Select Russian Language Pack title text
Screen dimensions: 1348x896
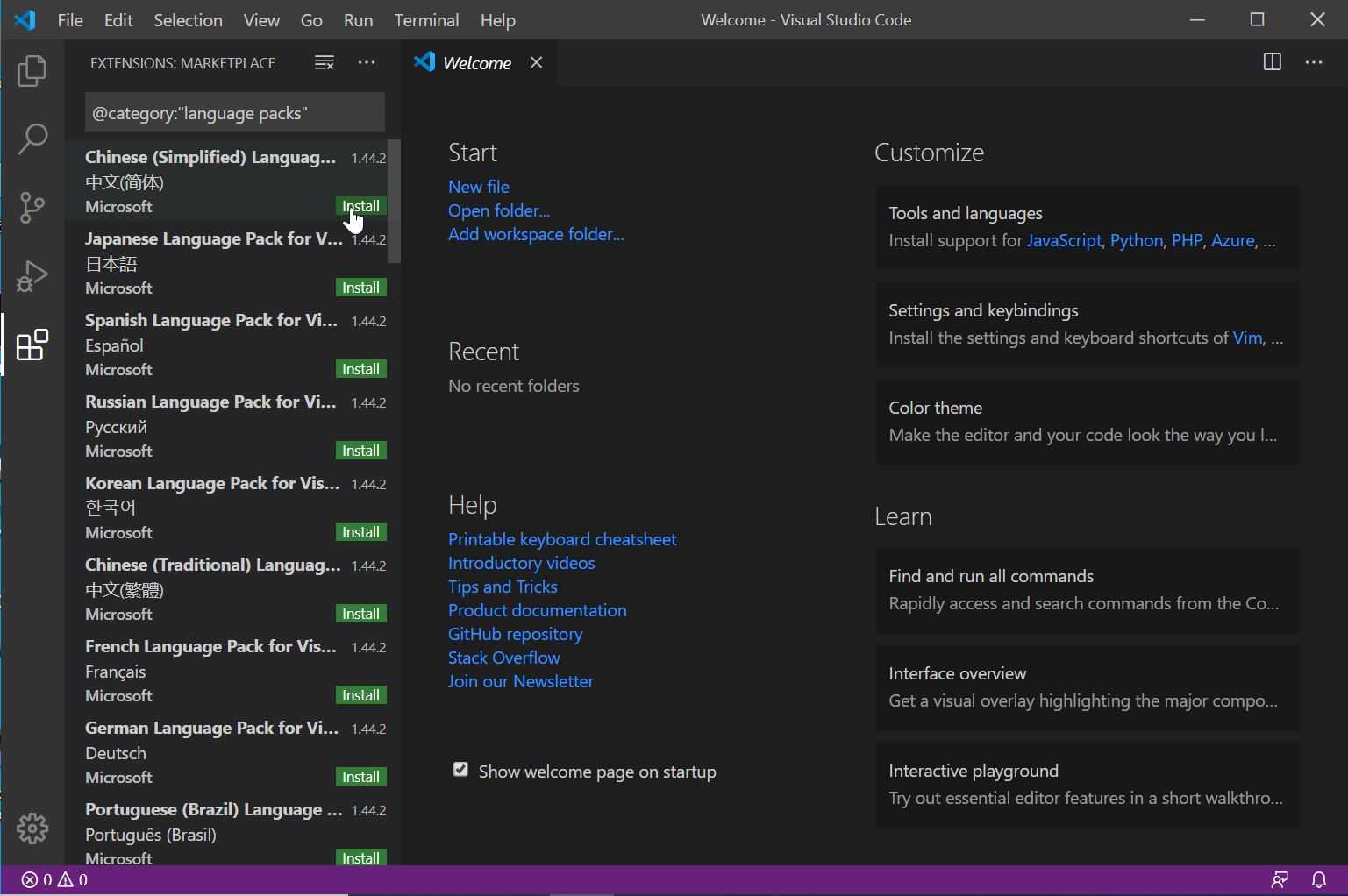tap(210, 402)
